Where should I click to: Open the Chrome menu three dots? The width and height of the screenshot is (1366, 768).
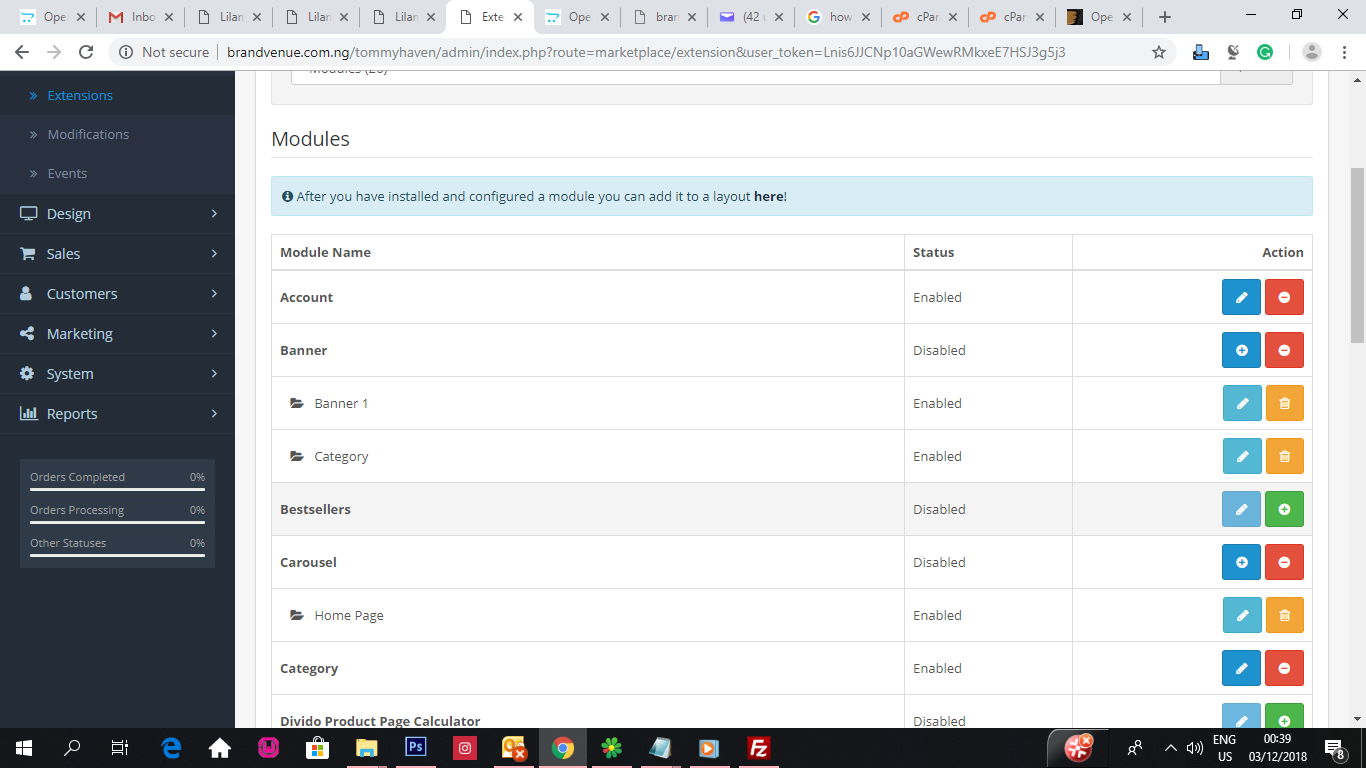point(1345,52)
